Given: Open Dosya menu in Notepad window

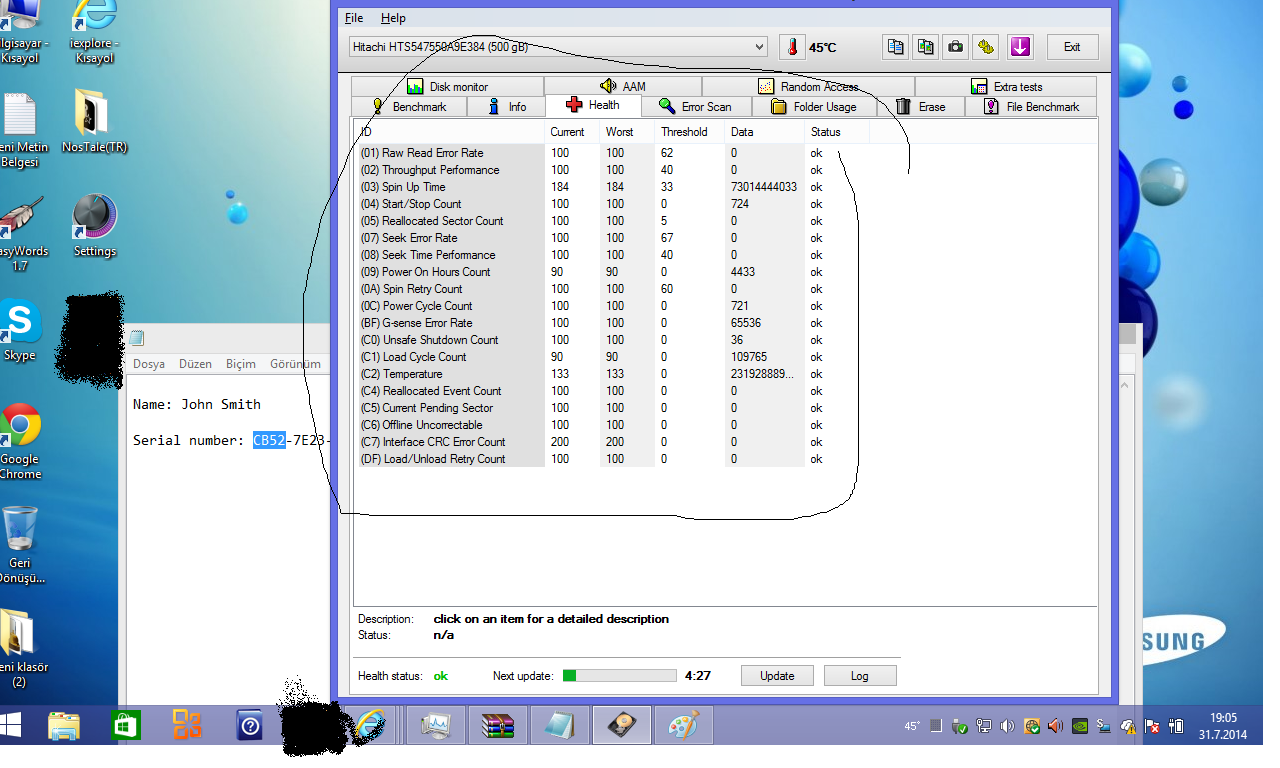Looking at the screenshot, I should (x=149, y=364).
